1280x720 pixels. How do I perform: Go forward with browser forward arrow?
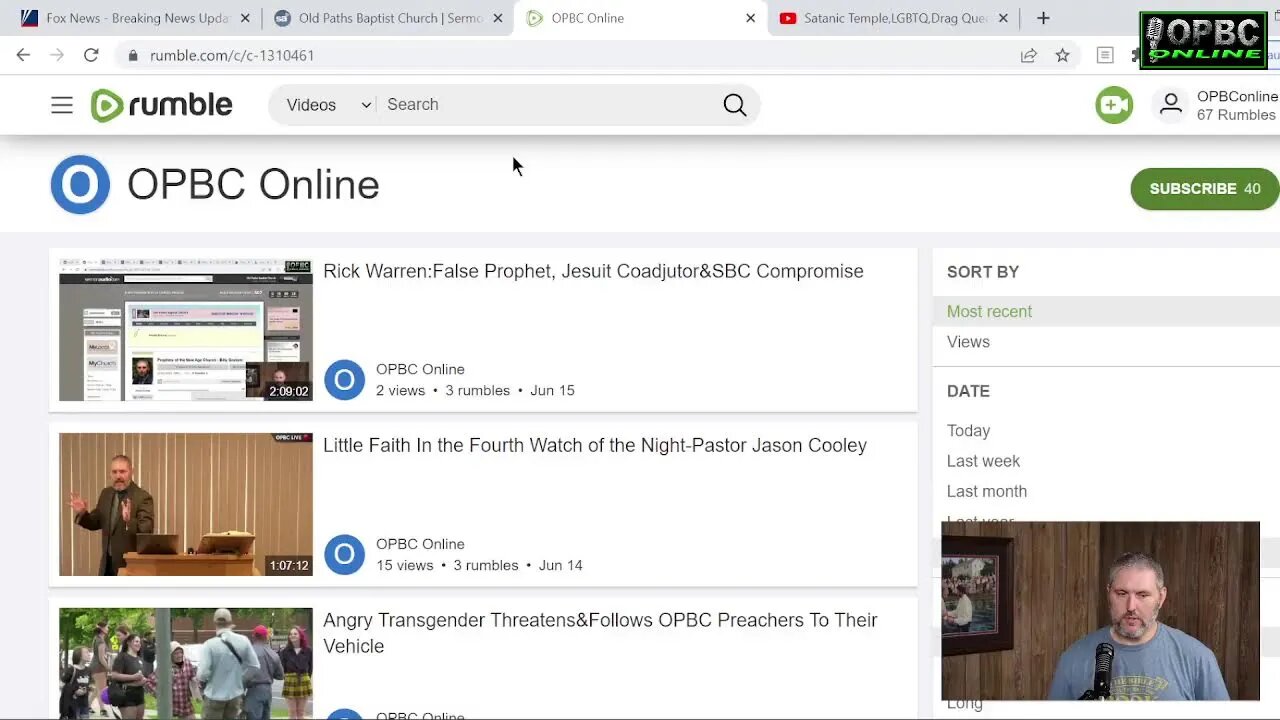pyautogui.click(x=57, y=55)
